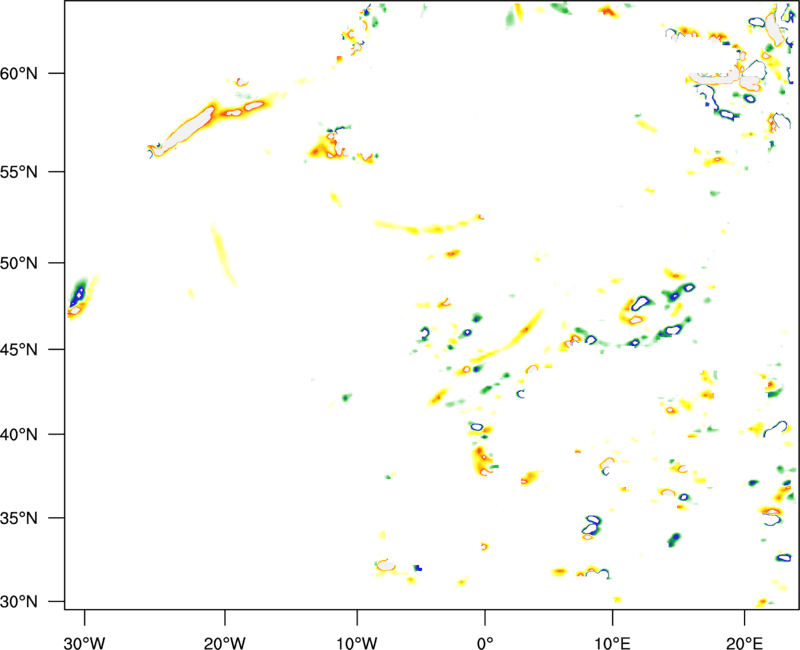Click the 45°N latitude label
Screen dimensions: 800x650
click(x=19, y=350)
